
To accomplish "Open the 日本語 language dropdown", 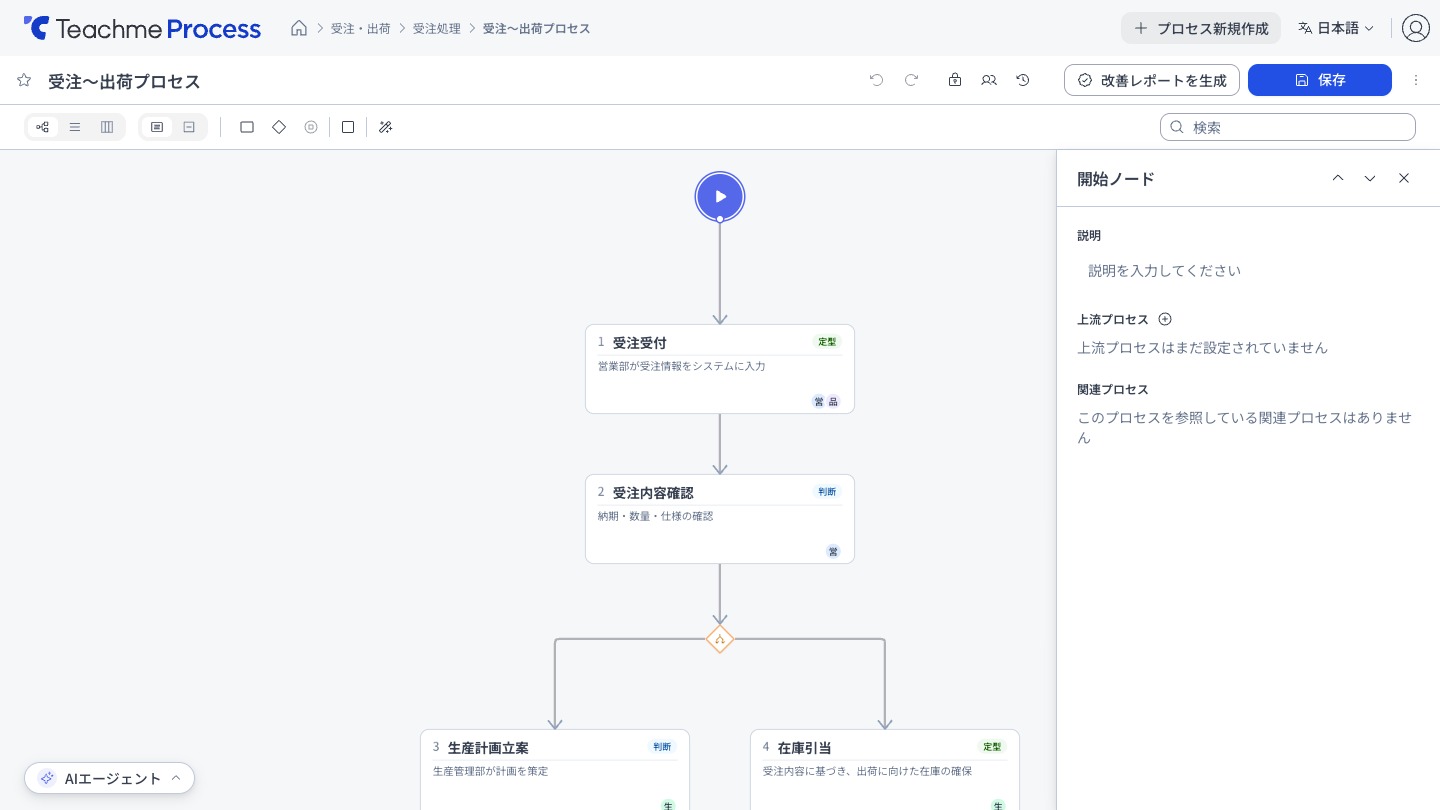I will (x=1336, y=28).
